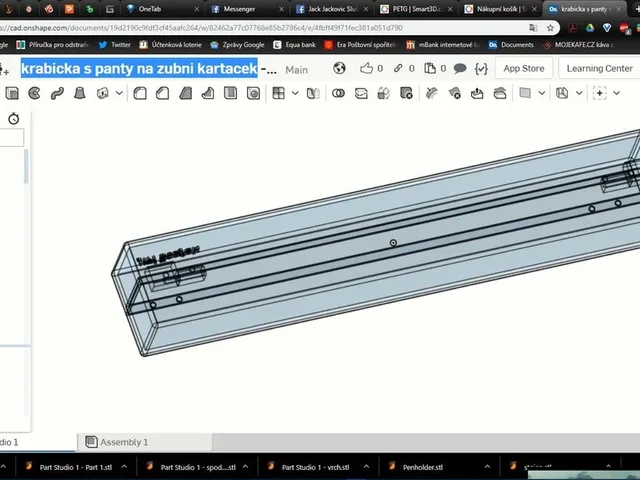The height and width of the screenshot is (480, 640).
Task: Select the Shell tool
Action: point(231,93)
